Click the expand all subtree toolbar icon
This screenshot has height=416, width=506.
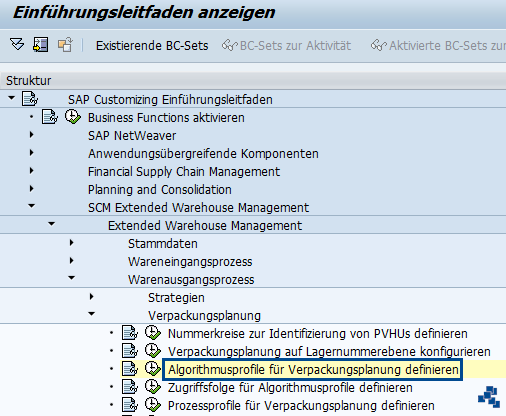coord(17,44)
